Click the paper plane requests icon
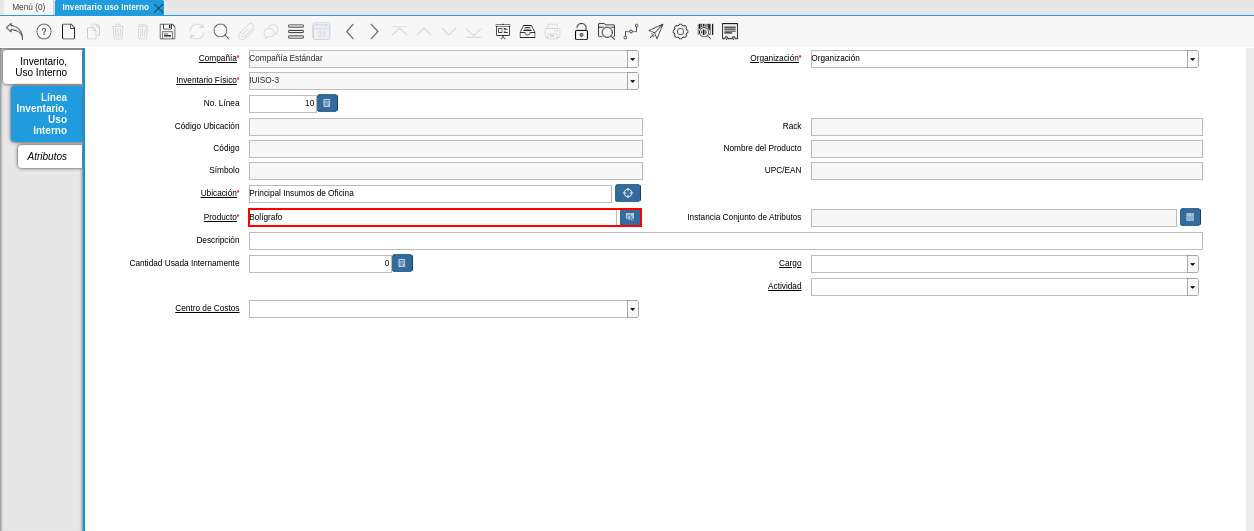1254x531 pixels. point(655,31)
